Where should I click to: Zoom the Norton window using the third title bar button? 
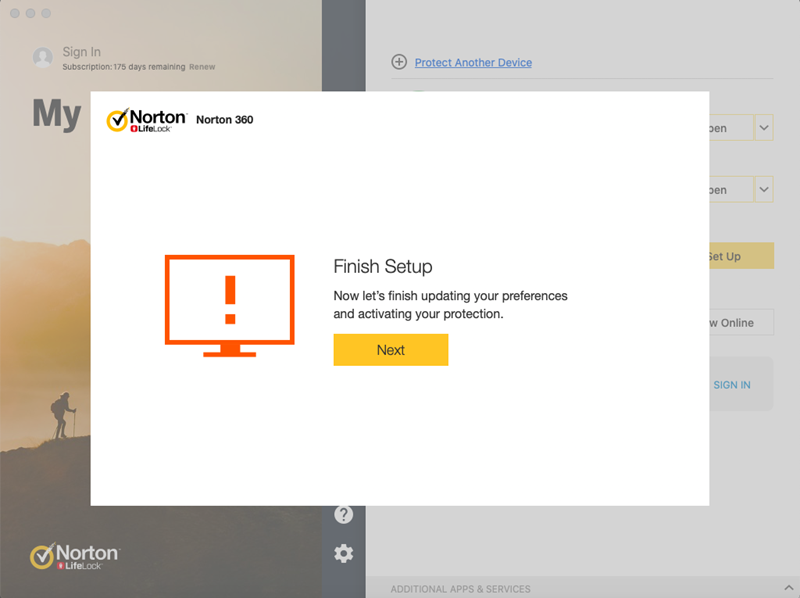[x=46, y=13]
